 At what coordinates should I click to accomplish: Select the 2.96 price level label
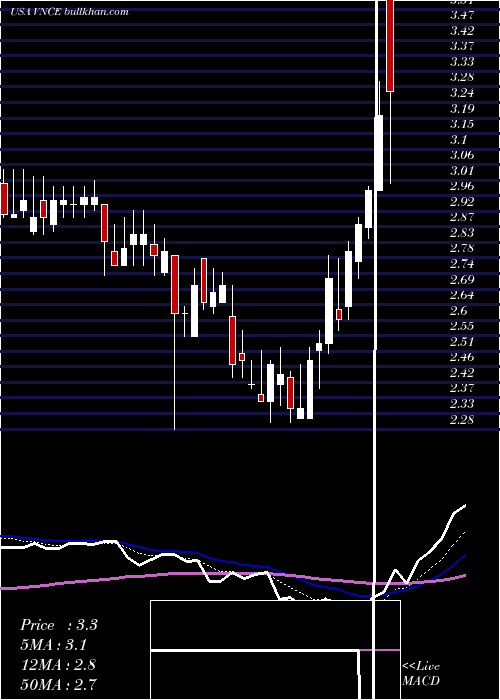pos(462,187)
